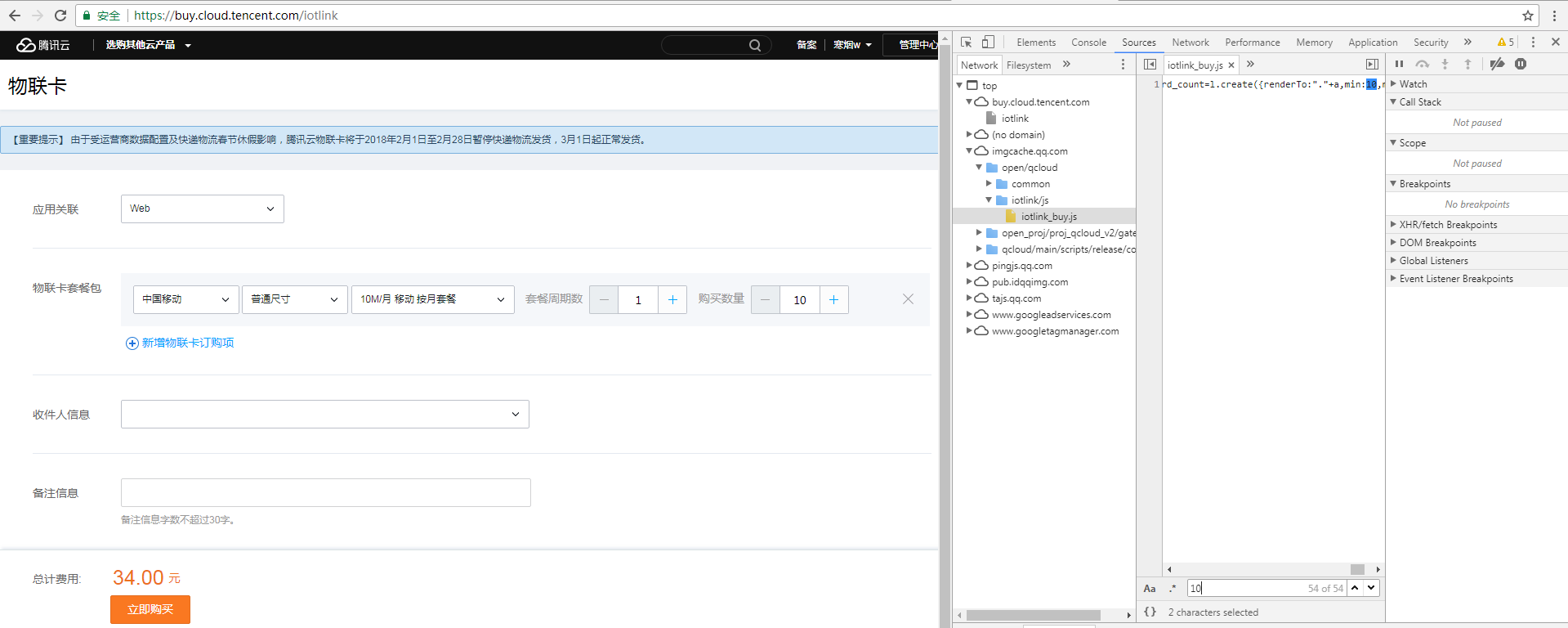
Task: Expand the pingjs.qq.com domain node
Action: (969, 265)
